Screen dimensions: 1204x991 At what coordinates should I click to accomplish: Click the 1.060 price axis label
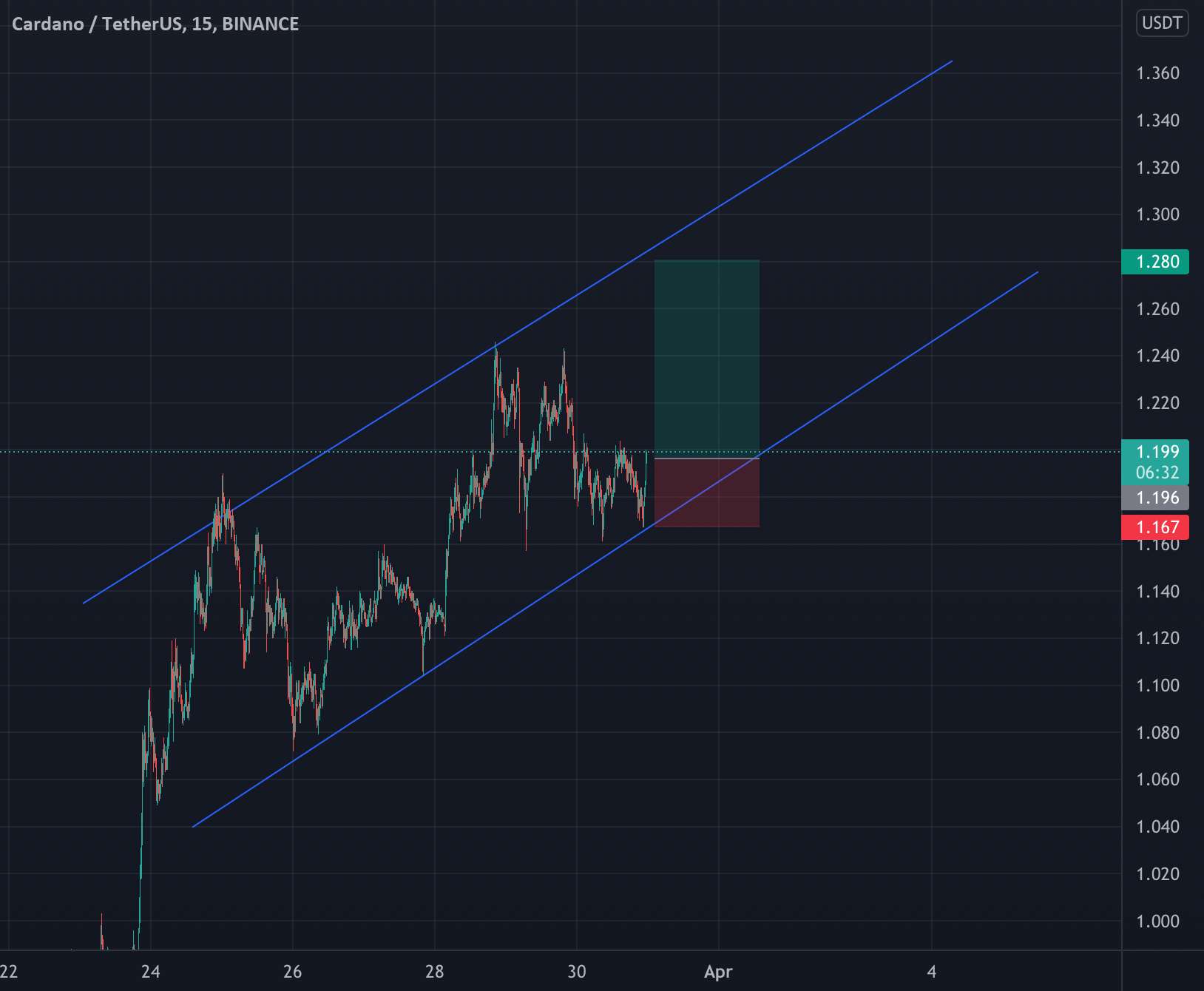(x=1157, y=779)
